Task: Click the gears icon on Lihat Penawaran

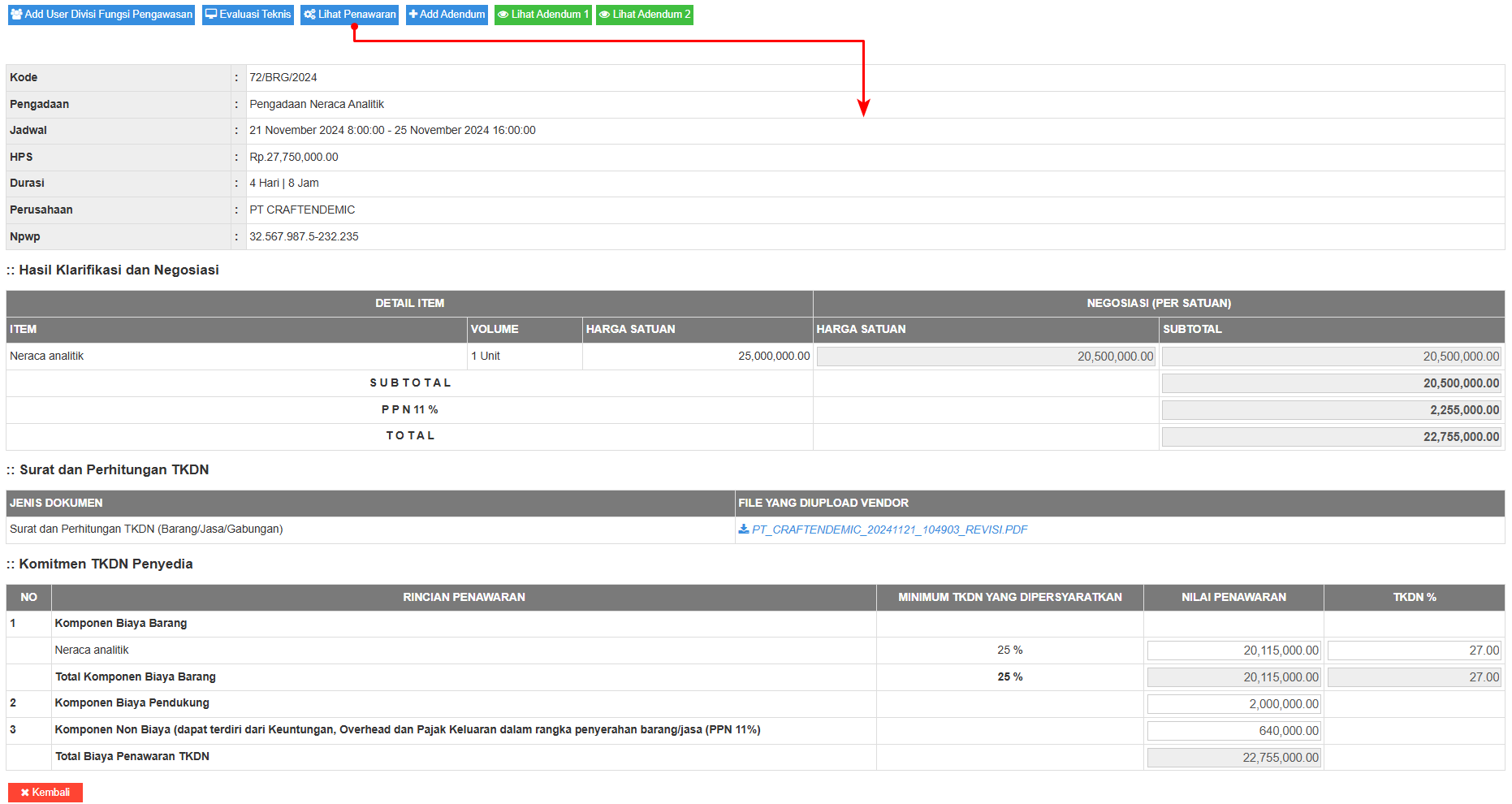Action: (309, 15)
